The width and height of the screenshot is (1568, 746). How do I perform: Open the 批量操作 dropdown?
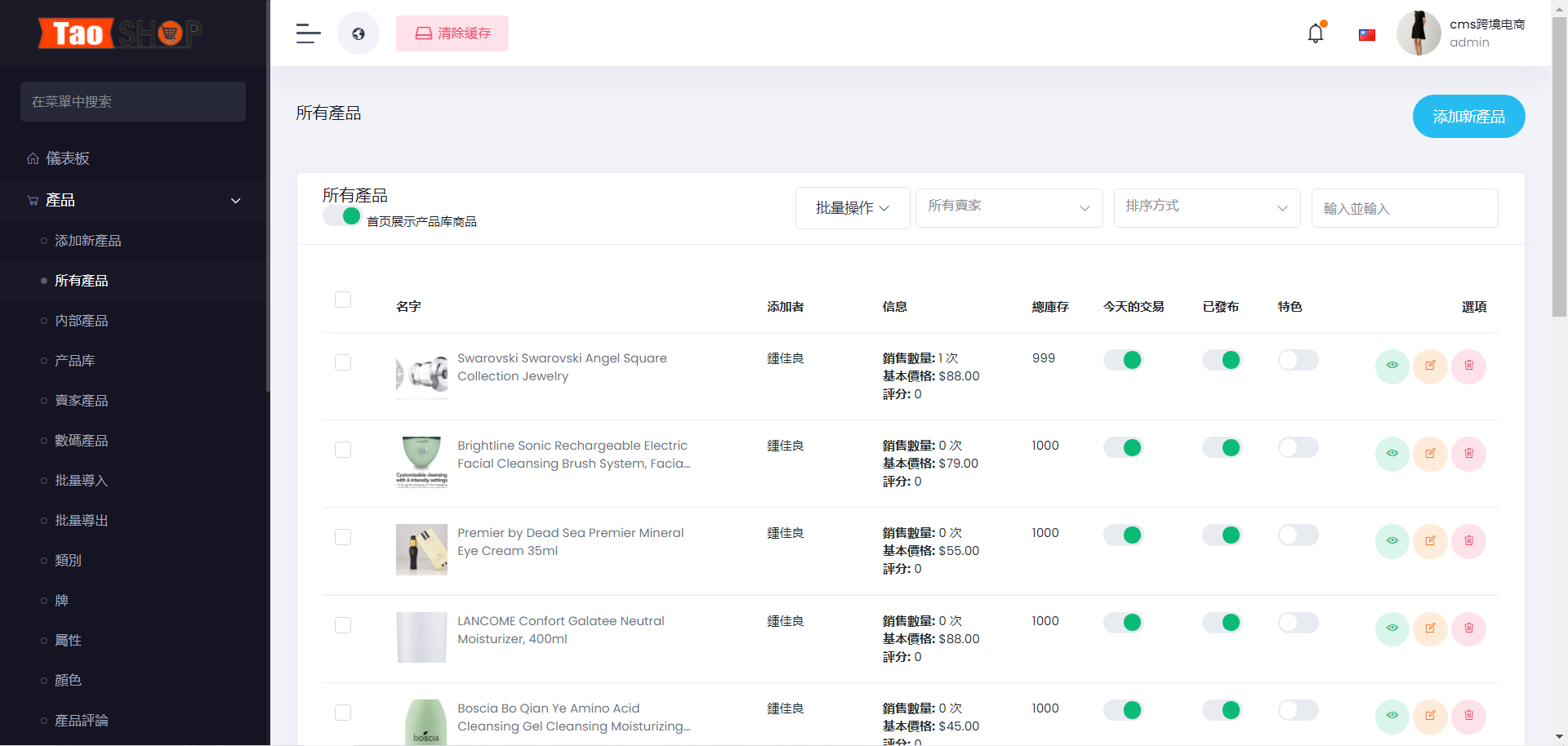(852, 208)
